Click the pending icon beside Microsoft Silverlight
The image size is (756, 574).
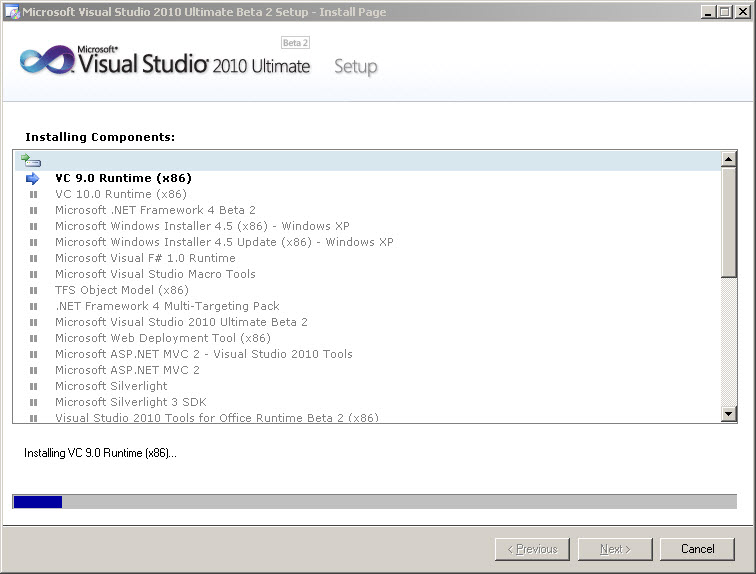[33, 387]
